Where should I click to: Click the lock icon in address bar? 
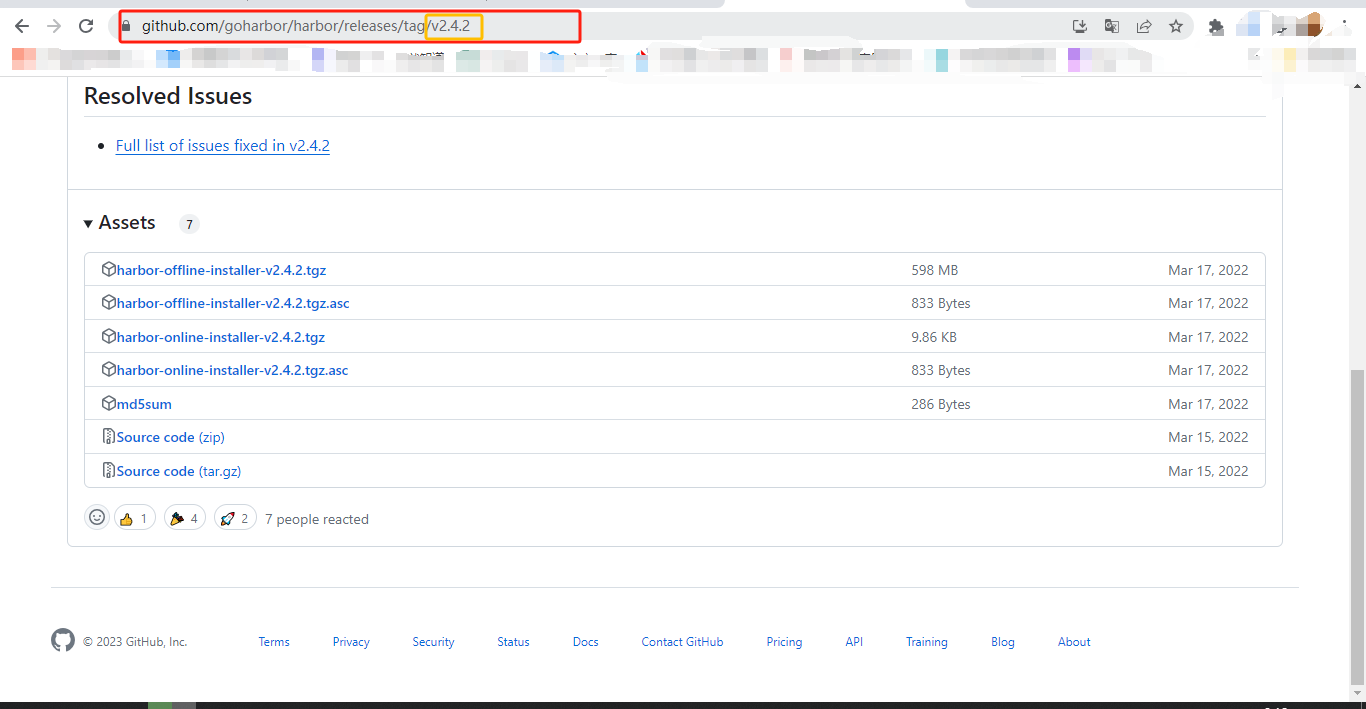point(127,26)
